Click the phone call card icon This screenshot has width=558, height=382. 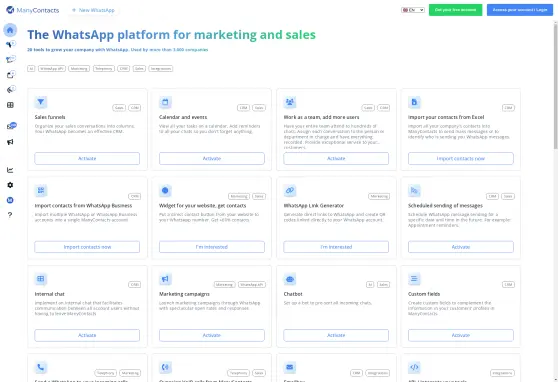(x=41, y=367)
